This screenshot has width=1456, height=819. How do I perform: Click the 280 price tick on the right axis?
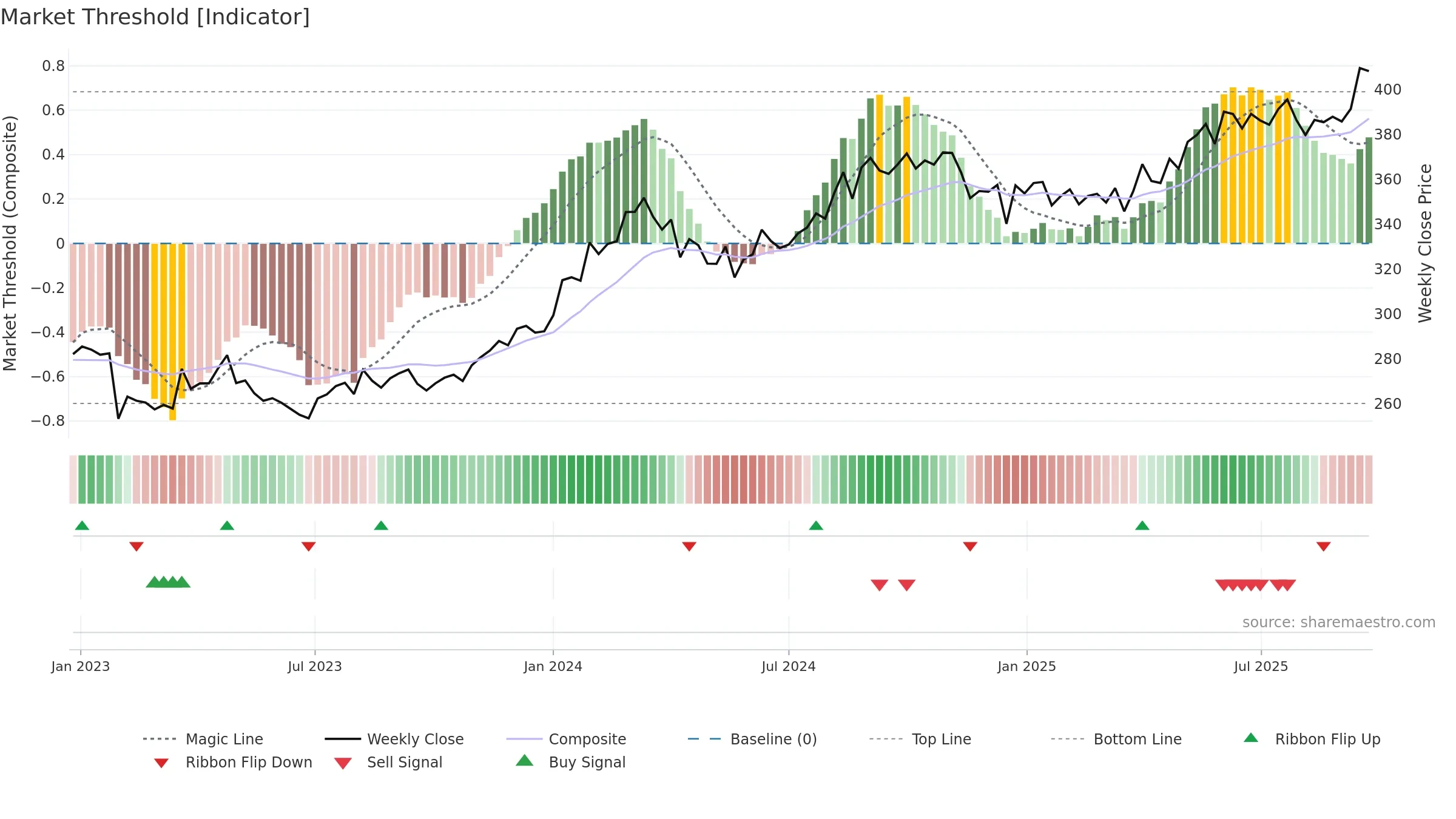(x=1388, y=359)
